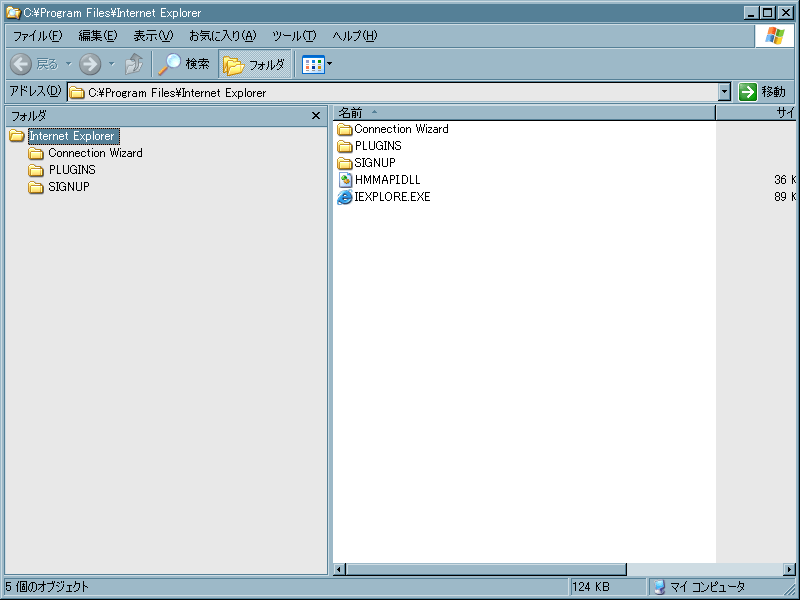Select Internet Explorer in folder tree

pyautogui.click(x=73, y=136)
